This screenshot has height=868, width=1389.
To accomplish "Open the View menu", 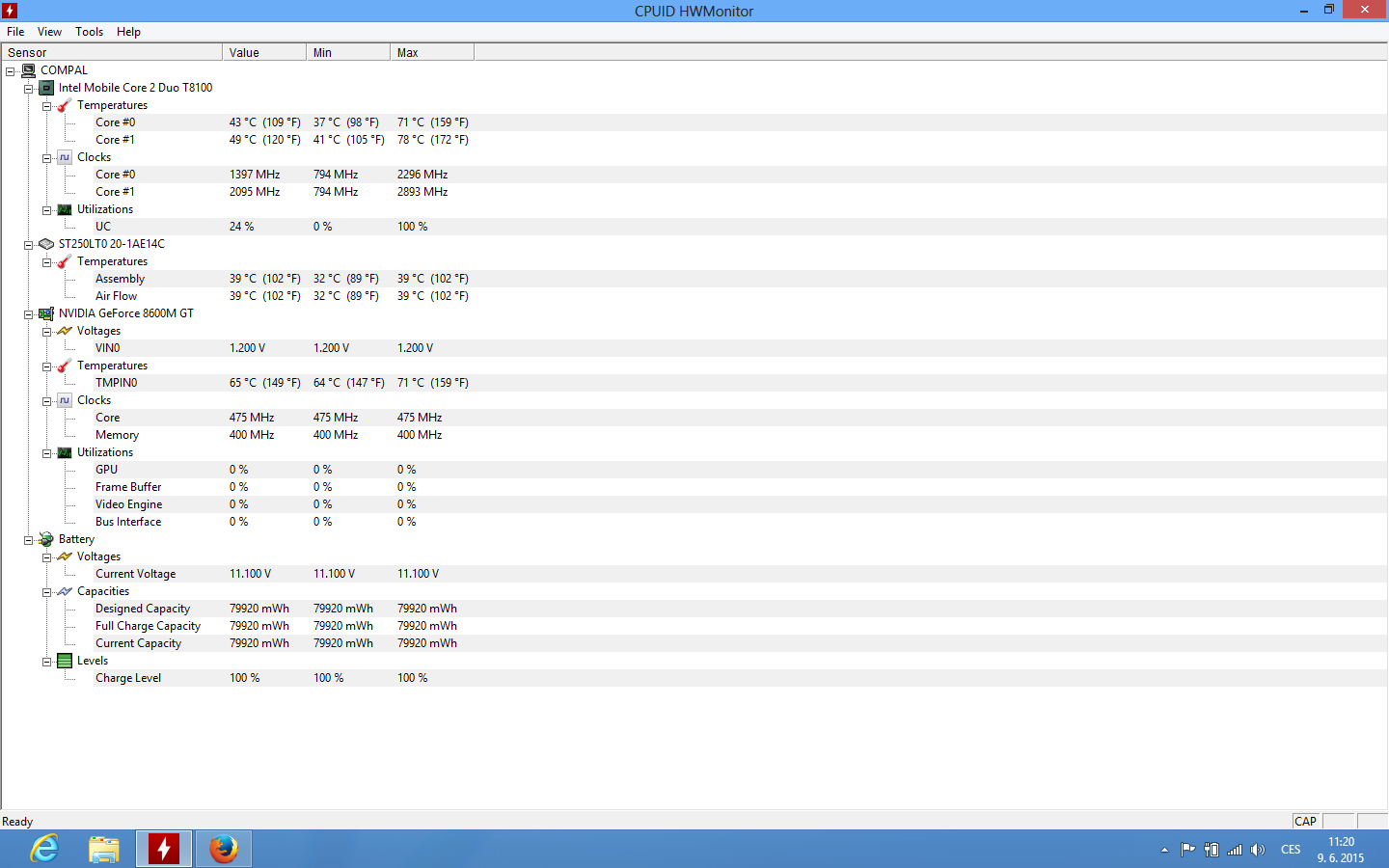I will coord(49,32).
